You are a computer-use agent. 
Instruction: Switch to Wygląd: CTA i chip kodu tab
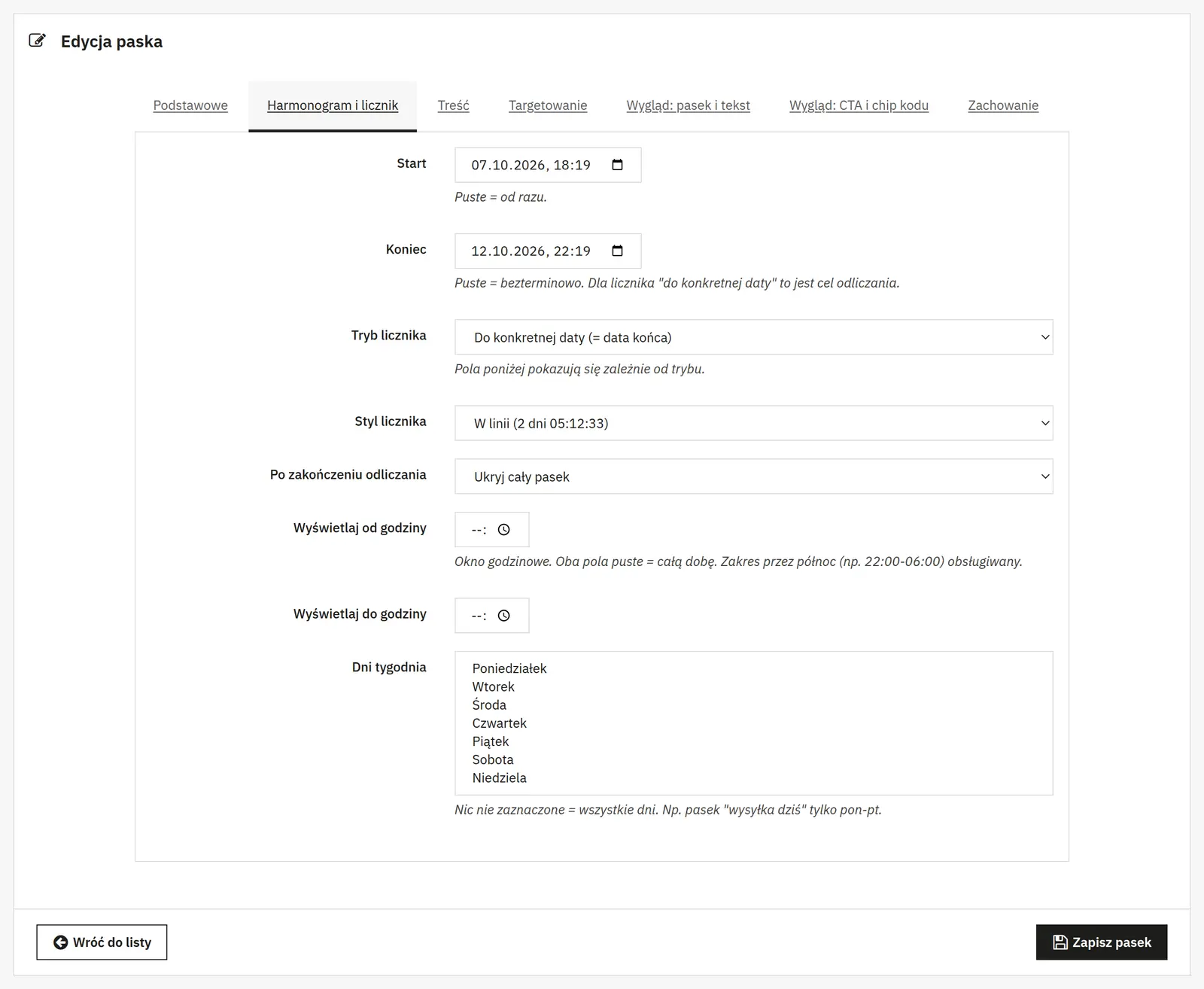[x=859, y=105]
